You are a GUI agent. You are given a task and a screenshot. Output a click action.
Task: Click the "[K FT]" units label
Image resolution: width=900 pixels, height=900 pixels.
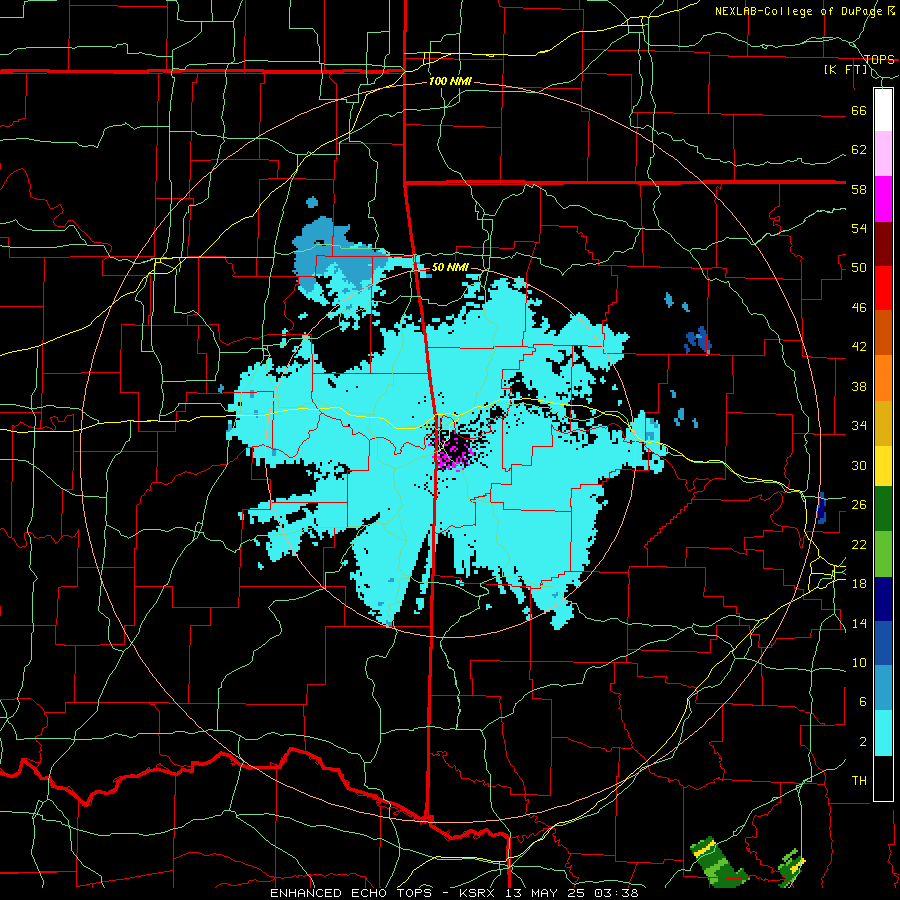[846, 70]
